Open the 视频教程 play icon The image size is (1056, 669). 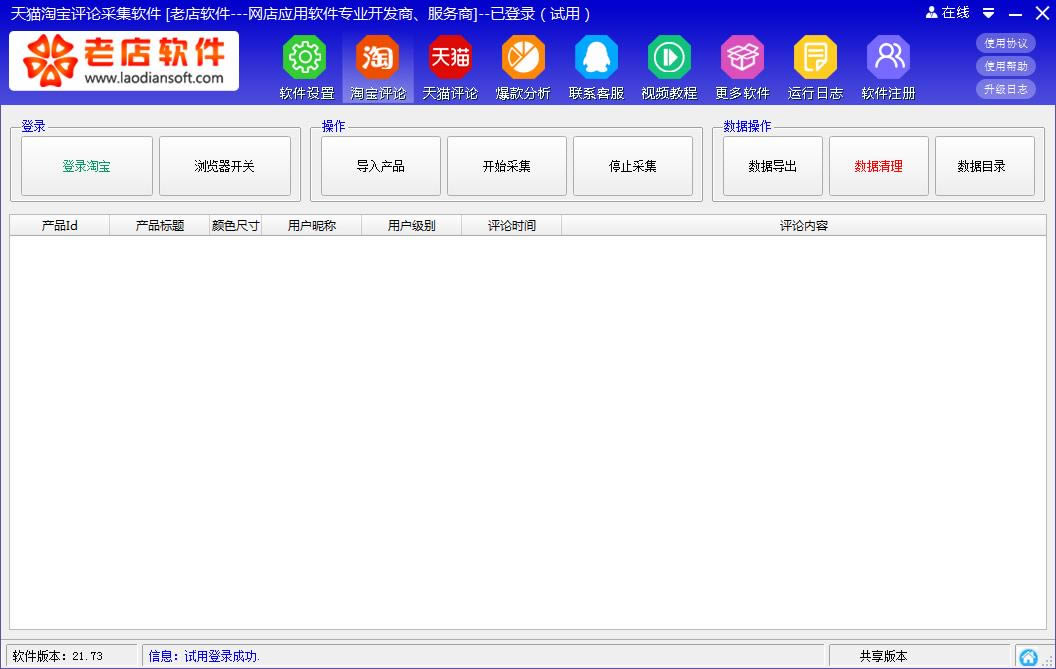tap(669, 58)
